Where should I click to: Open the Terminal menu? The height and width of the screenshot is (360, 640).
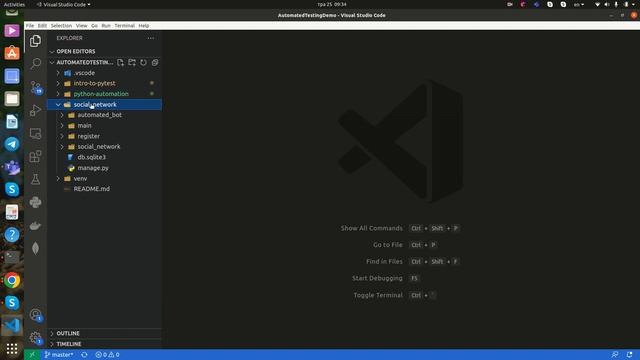coord(124,25)
